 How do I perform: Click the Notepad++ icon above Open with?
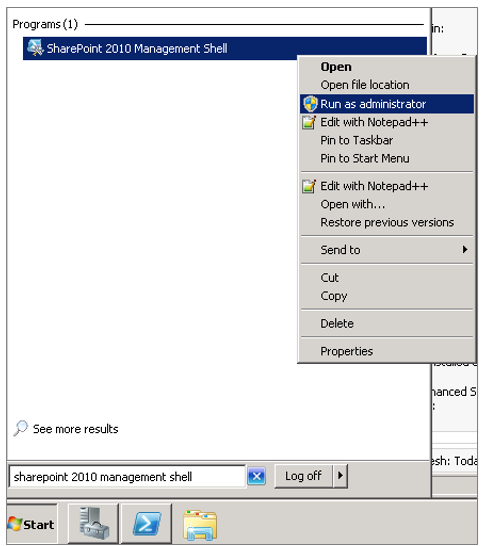click(x=309, y=186)
